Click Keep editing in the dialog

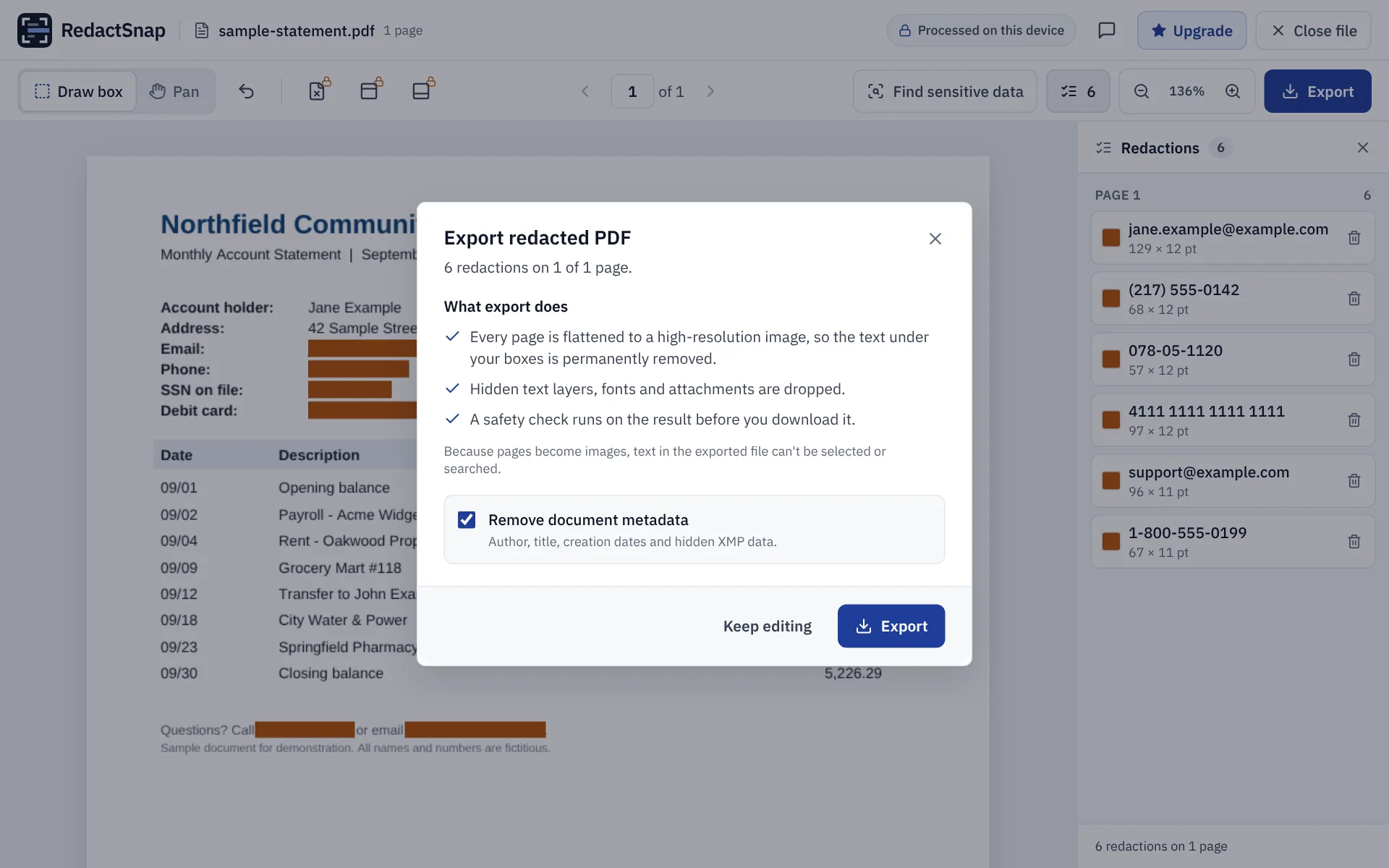coord(767,626)
